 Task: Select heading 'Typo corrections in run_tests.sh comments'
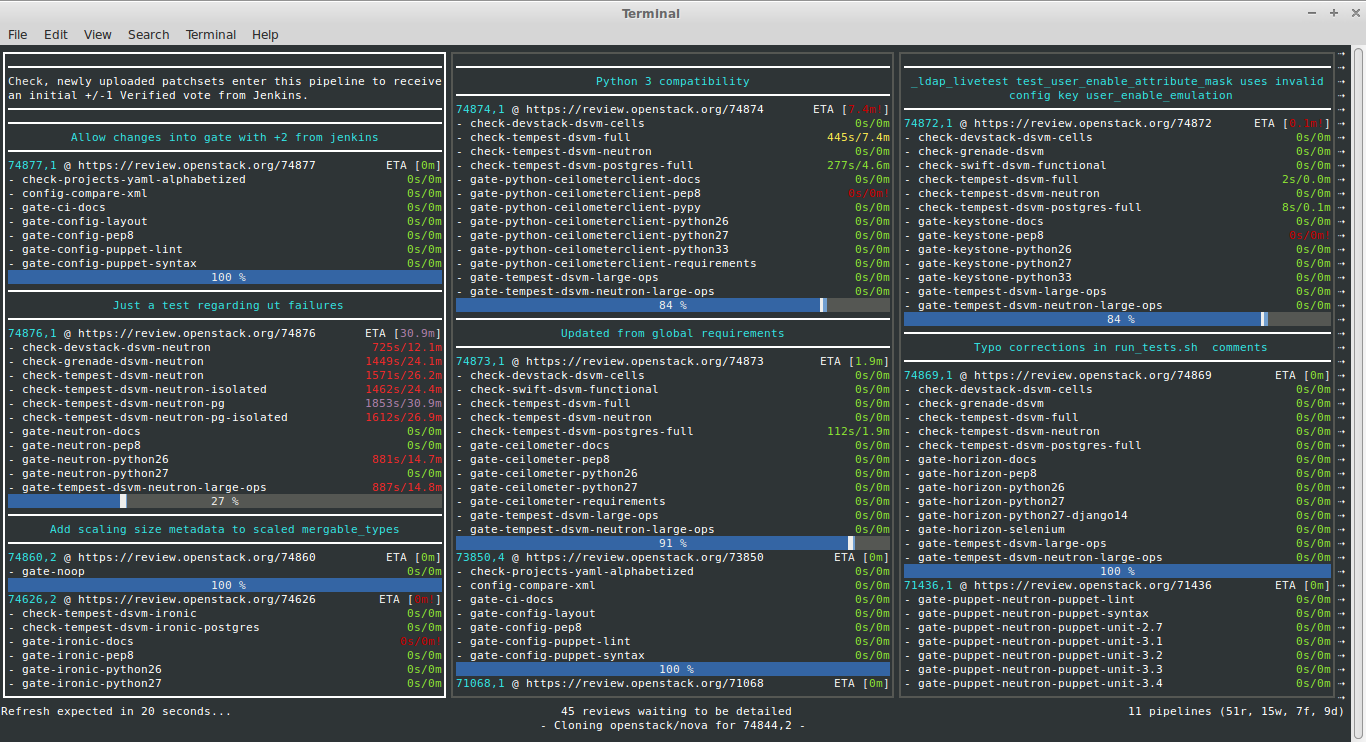(x=1121, y=347)
